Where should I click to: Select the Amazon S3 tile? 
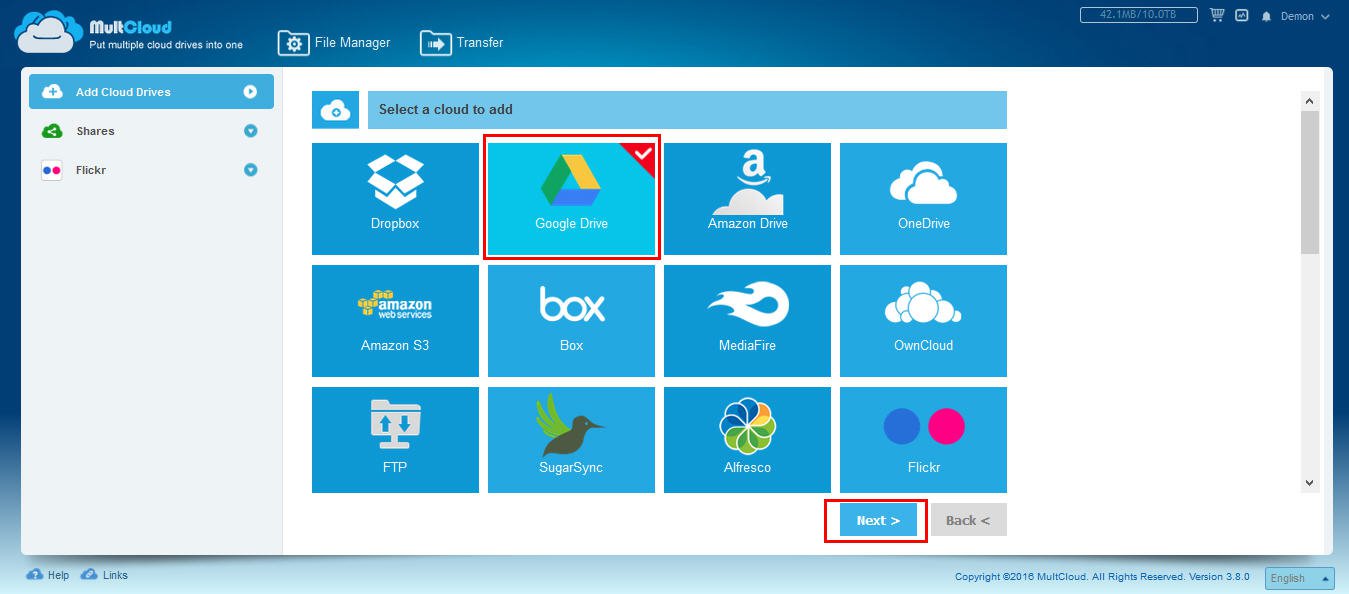tap(395, 321)
